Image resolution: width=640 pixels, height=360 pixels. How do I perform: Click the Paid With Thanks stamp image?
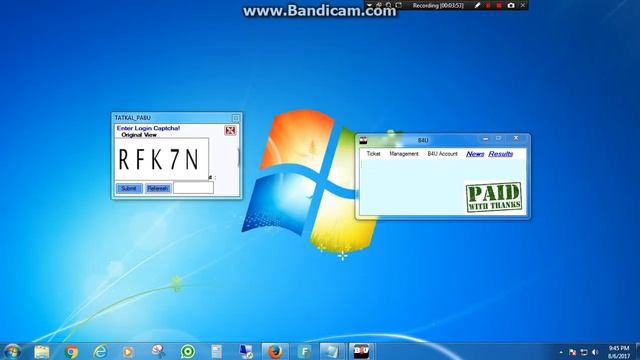coord(494,197)
